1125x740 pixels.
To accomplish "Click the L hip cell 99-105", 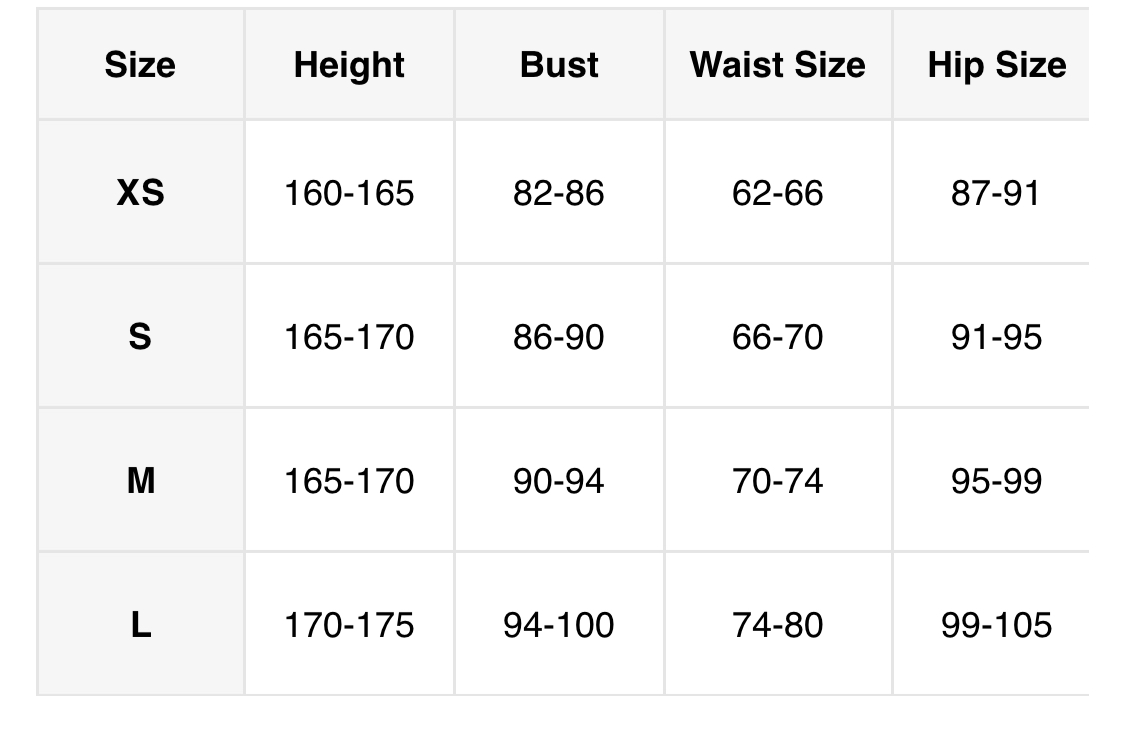I will point(996,626).
